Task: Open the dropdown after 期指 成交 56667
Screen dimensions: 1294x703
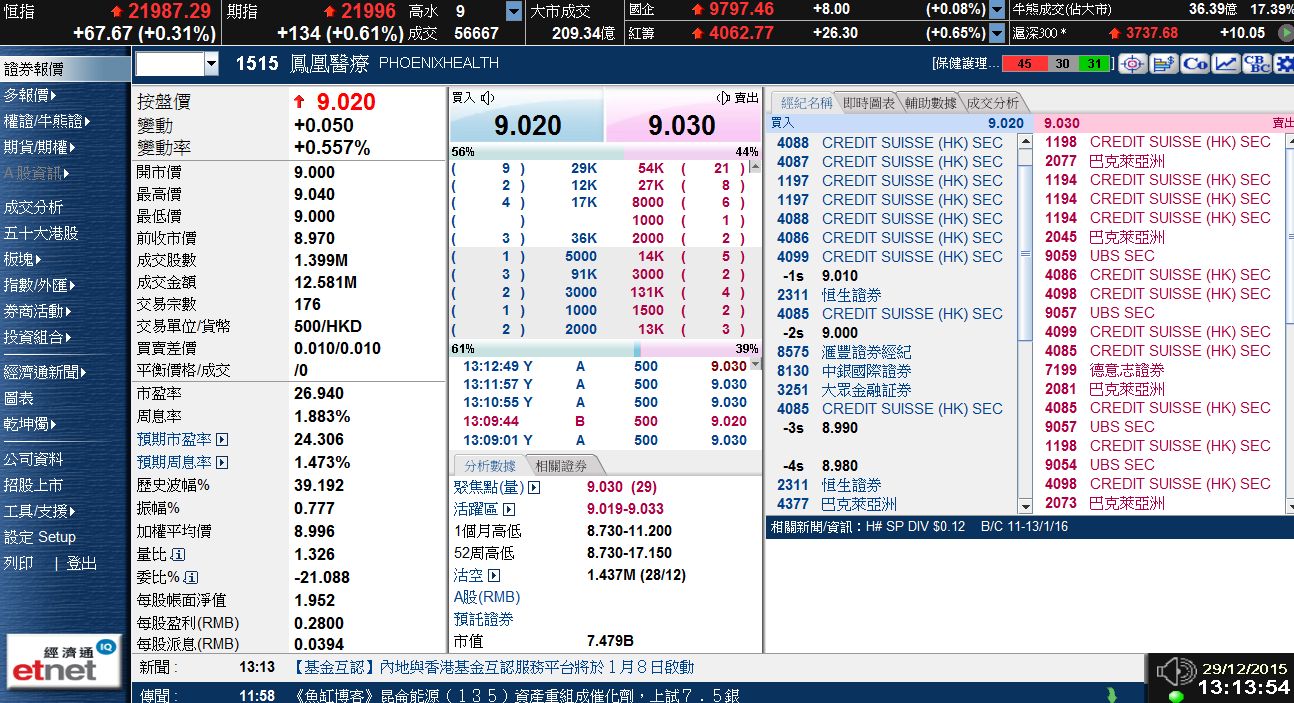Action: tap(514, 12)
